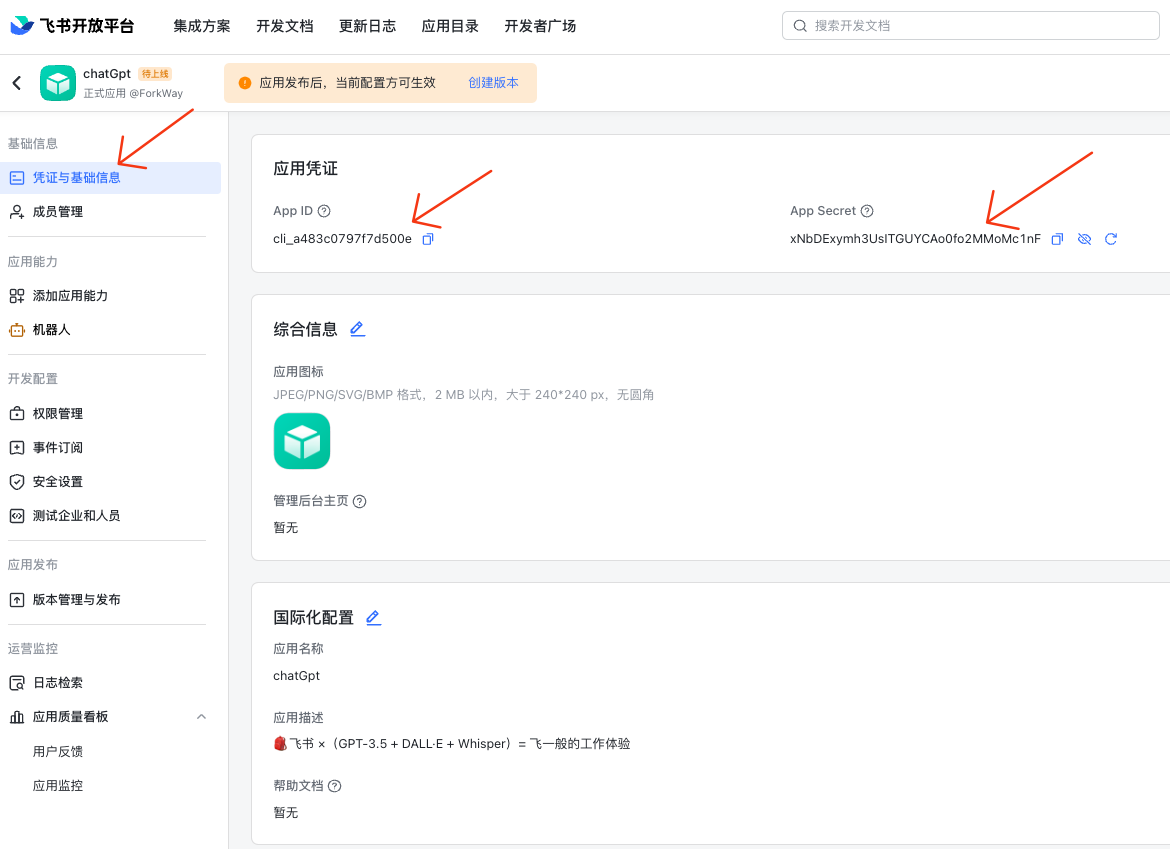Click the 事件订阅 icon
Screen dimensions: 1170x849
(16, 448)
